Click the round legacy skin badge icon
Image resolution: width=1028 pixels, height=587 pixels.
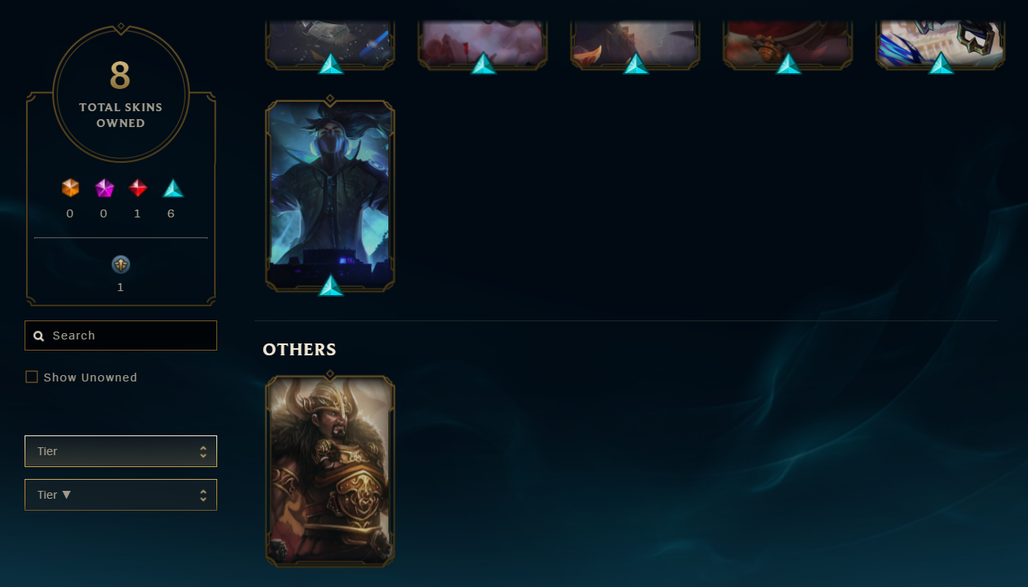[121, 264]
